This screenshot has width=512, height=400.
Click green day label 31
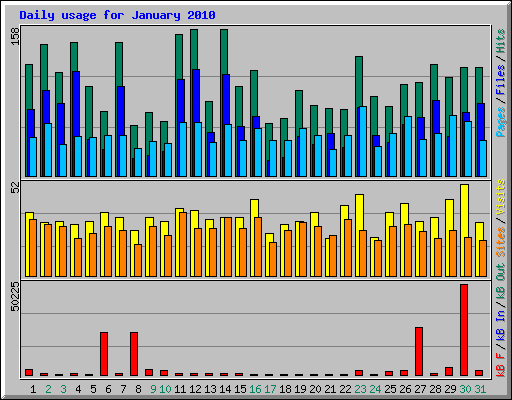(480, 389)
